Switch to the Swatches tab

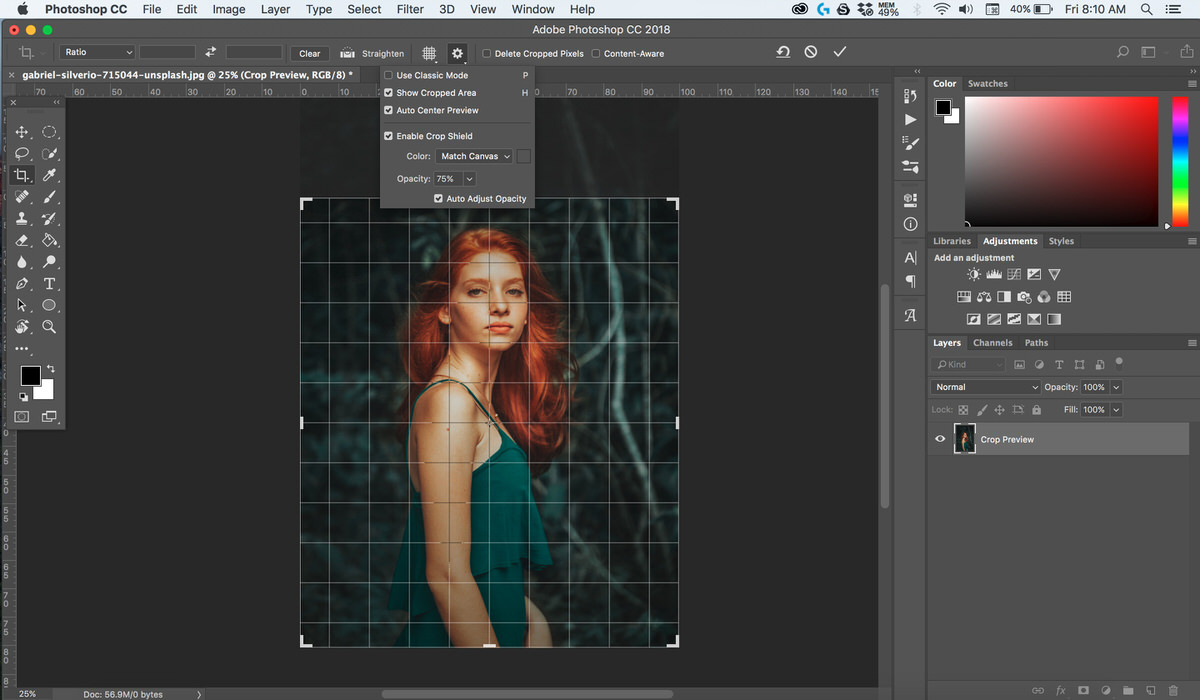[987, 84]
